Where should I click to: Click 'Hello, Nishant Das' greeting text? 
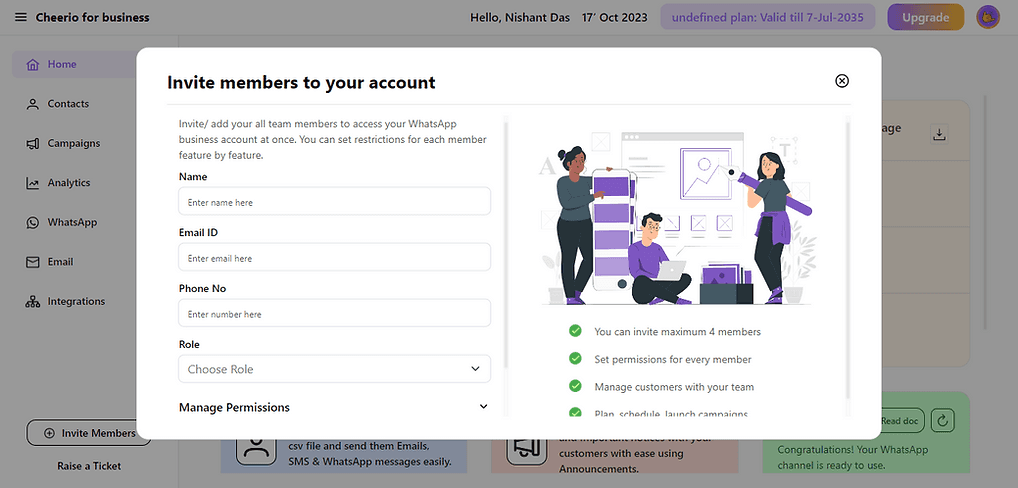pos(519,18)
